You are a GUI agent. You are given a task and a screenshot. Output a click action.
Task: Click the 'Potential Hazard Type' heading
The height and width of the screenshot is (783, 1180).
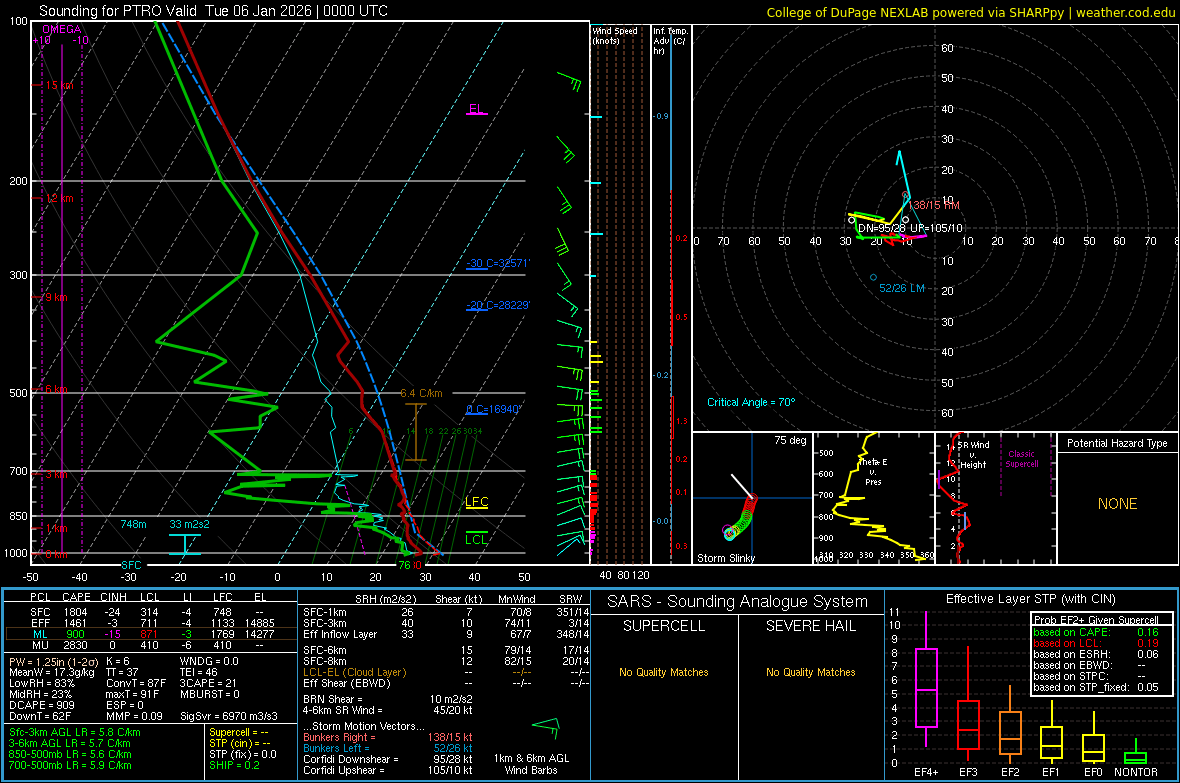coord(1118,443)
